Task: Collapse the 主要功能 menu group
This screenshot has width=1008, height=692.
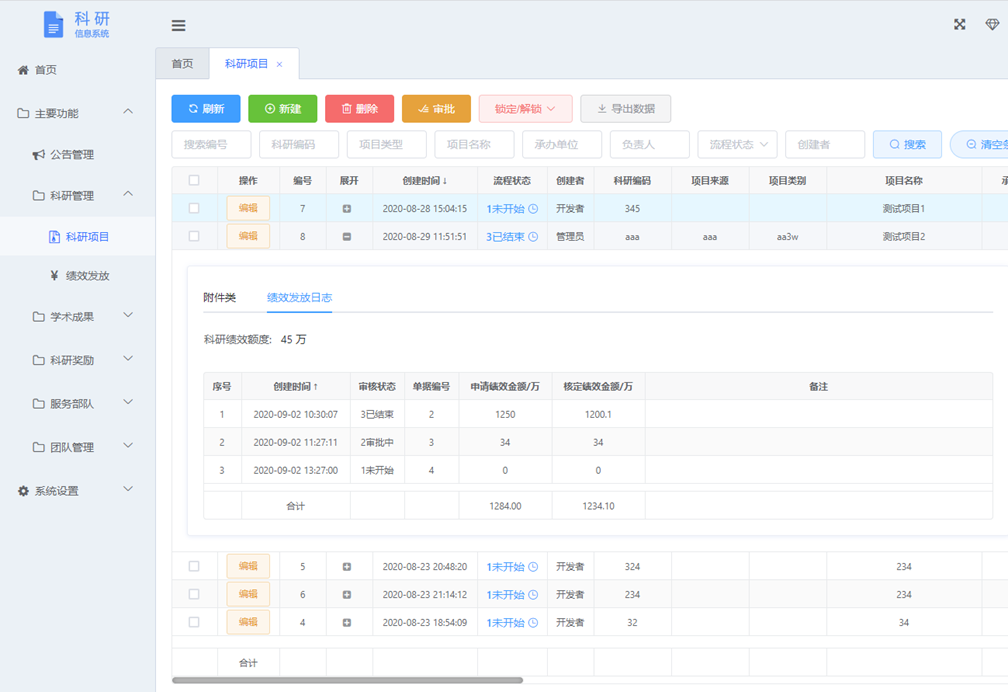Action: coord(128,112)
